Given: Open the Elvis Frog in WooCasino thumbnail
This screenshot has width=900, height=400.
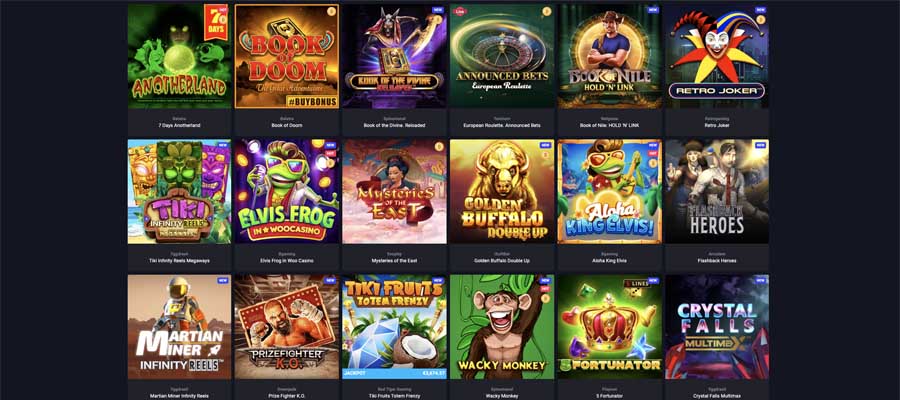Looking at the screenshot, I should (287, 191).
